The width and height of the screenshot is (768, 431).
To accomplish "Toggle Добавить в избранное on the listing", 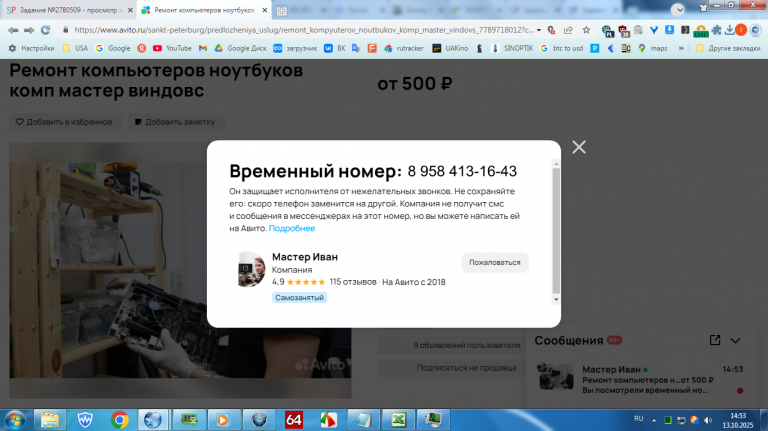I will click(x=64, y=122).
